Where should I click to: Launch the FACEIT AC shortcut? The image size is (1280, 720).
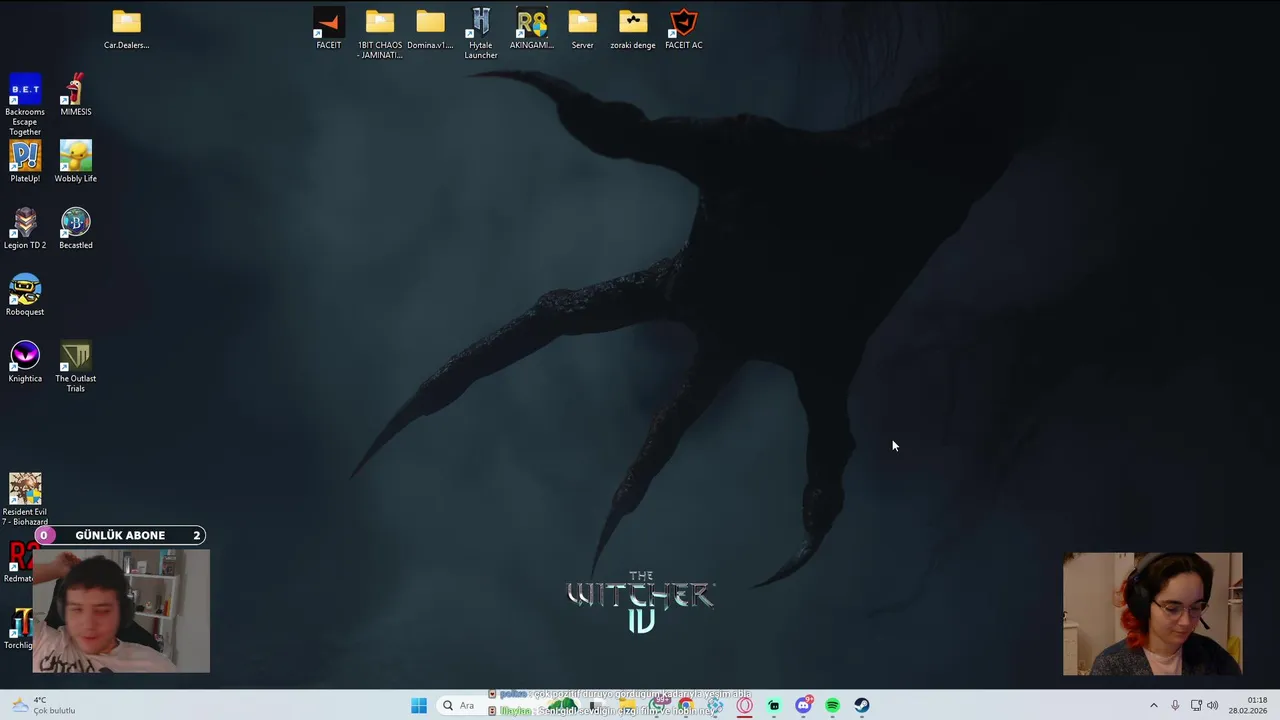click(684, 29)
